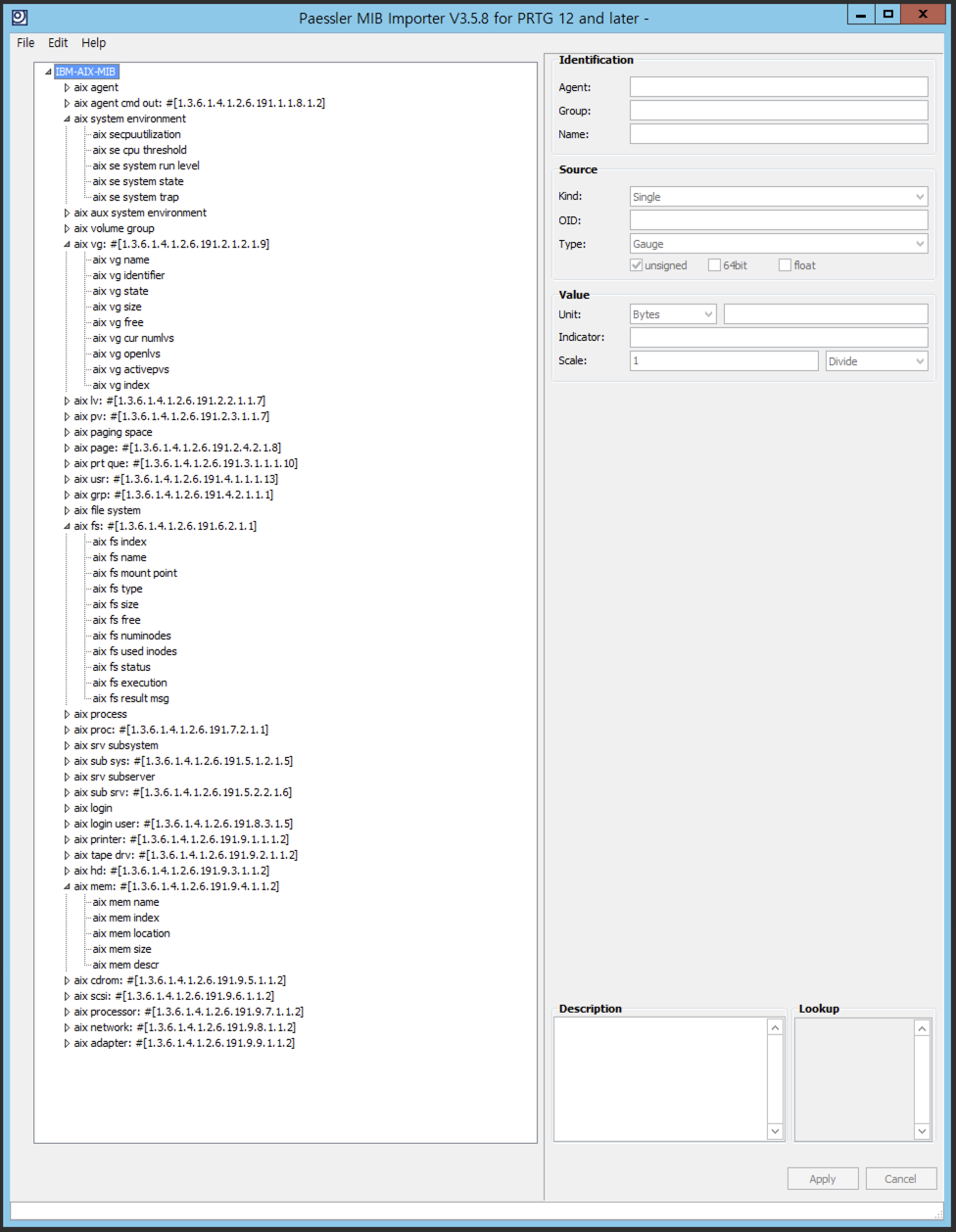Close the MIB Importer window
956x1232 pixels.
coord(923,14)
